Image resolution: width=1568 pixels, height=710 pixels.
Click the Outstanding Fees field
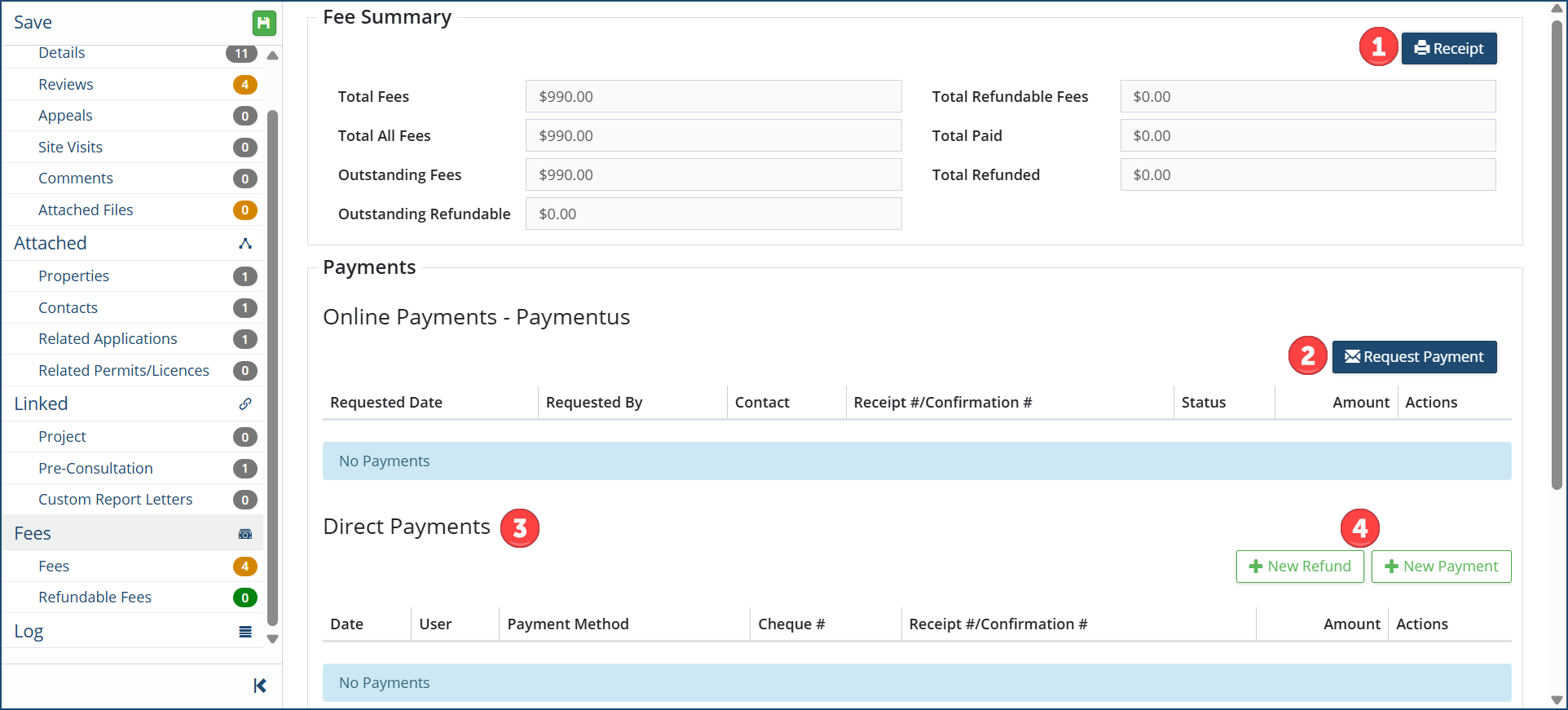coord(713,175)
